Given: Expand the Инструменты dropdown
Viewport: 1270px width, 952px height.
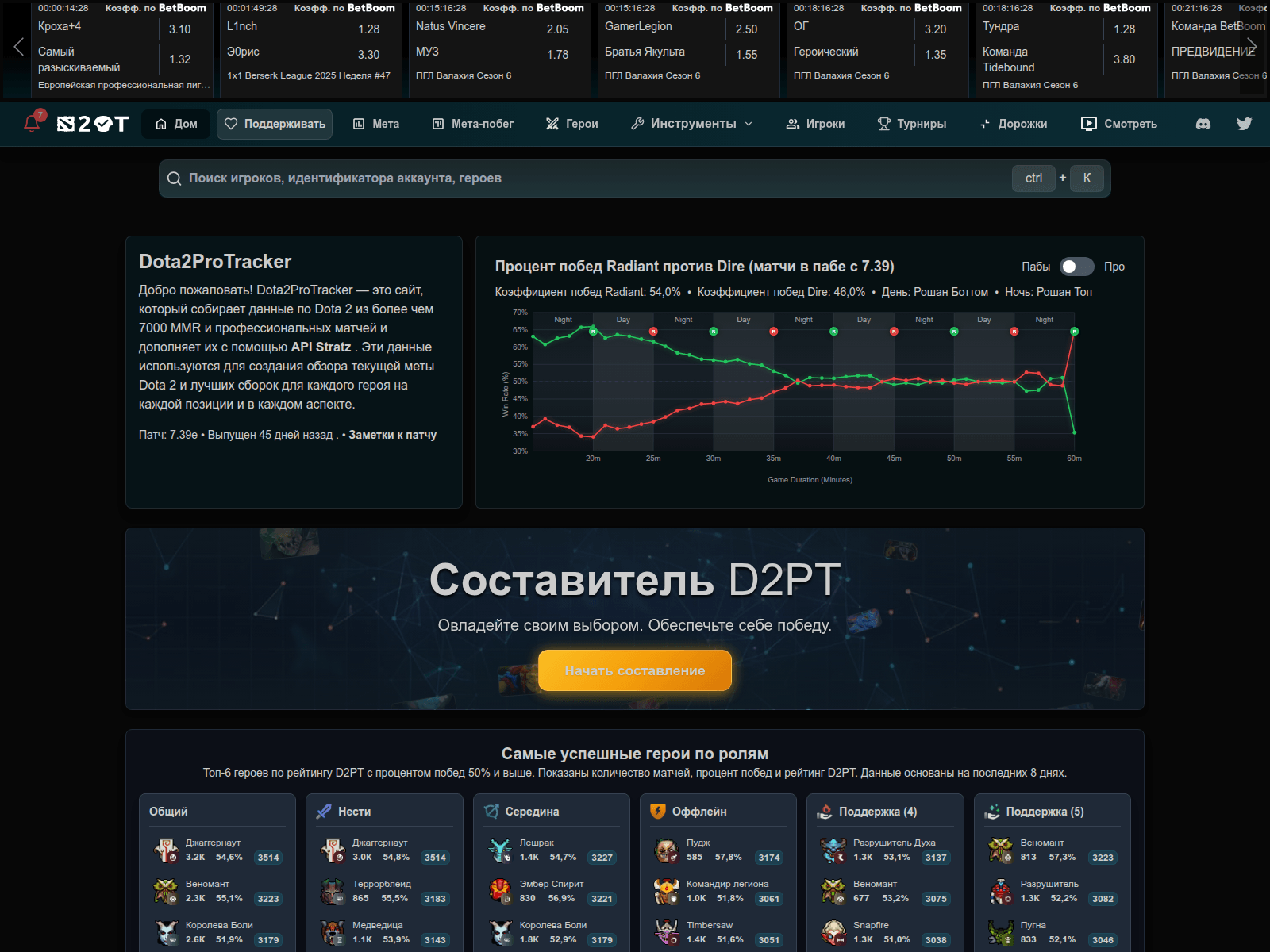Looking at the screenshot, I should (x=690, y=124).
